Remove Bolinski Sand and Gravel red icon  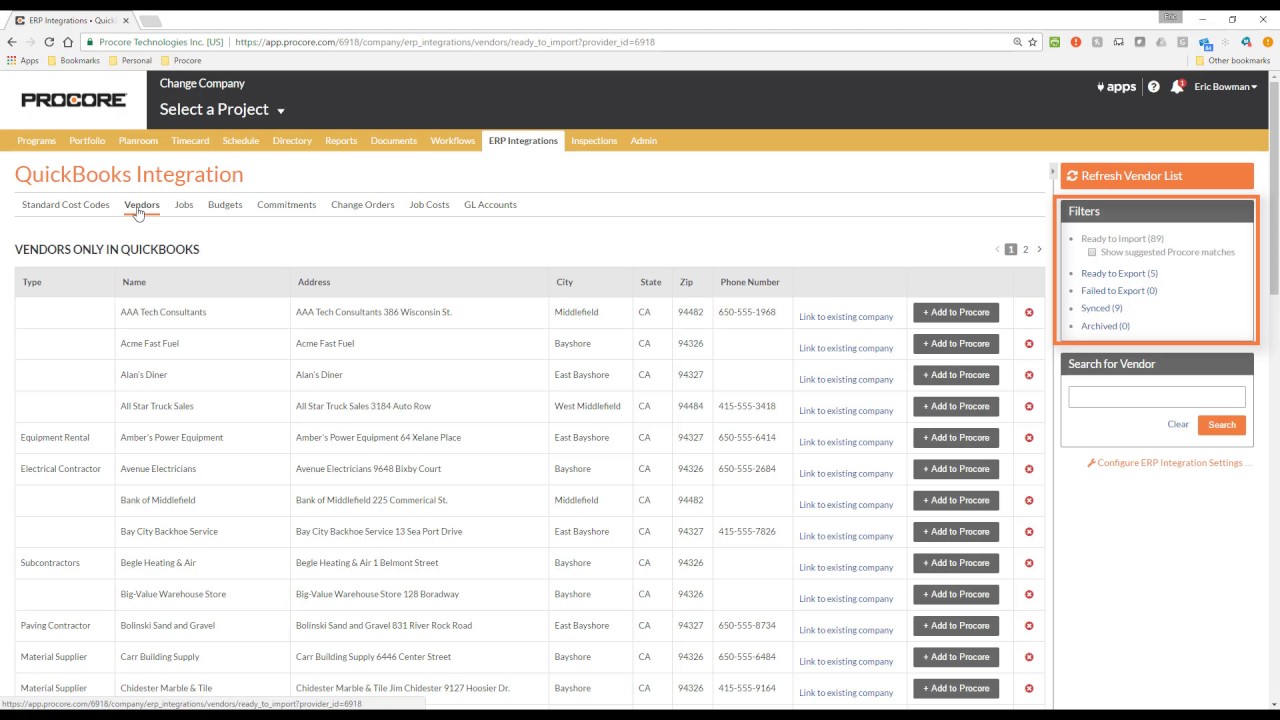click(x=1029, y=626)
